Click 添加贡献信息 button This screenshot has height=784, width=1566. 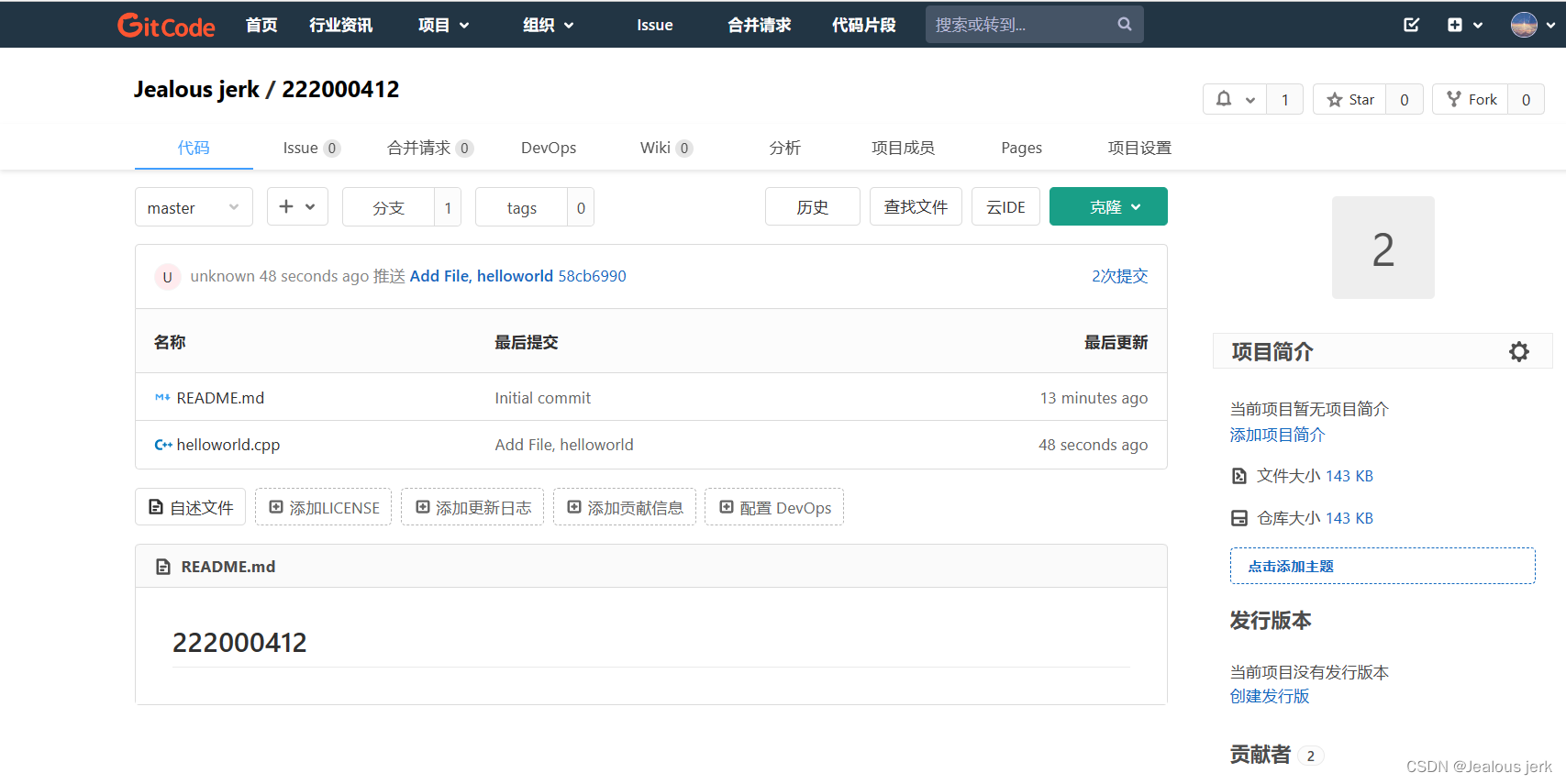tap(625, 507)
